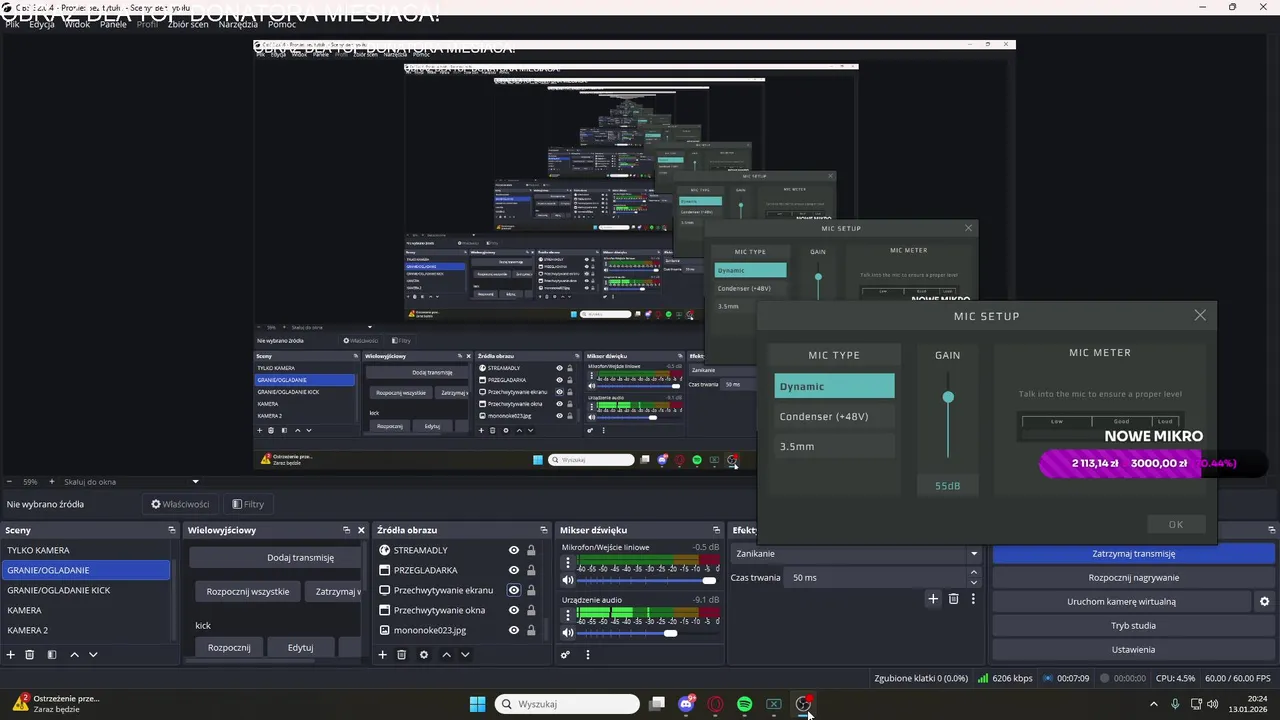
Task: Mute Mikrofon/Wejście liniowe speaker icon
Action: click(568, 580)
